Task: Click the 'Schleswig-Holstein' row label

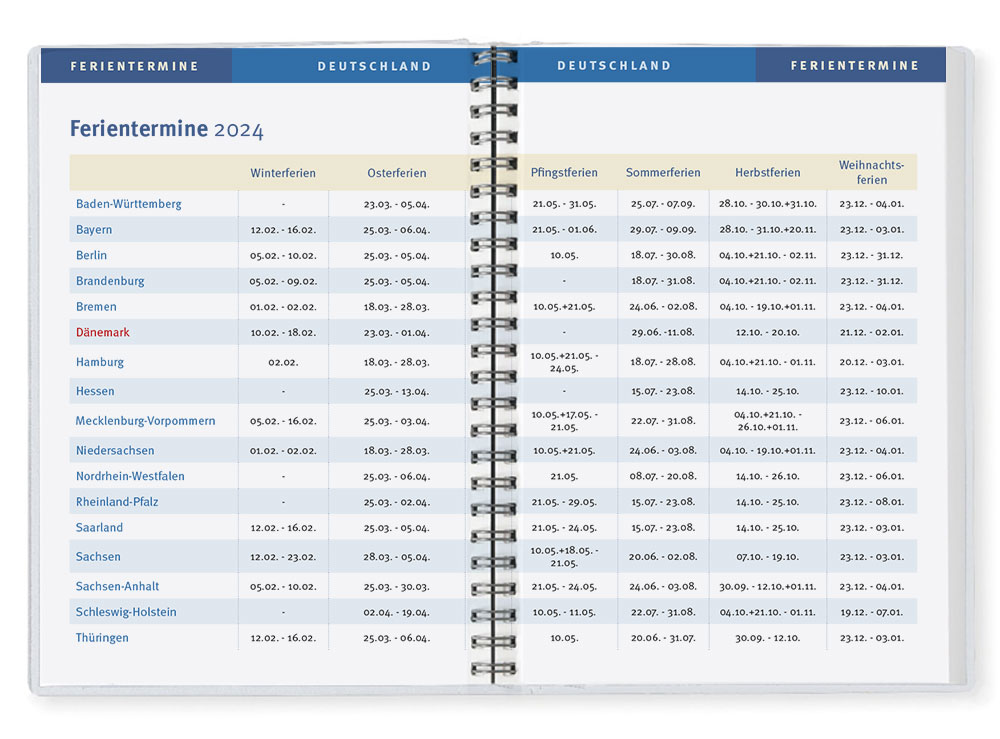Action: coord(126,612)
